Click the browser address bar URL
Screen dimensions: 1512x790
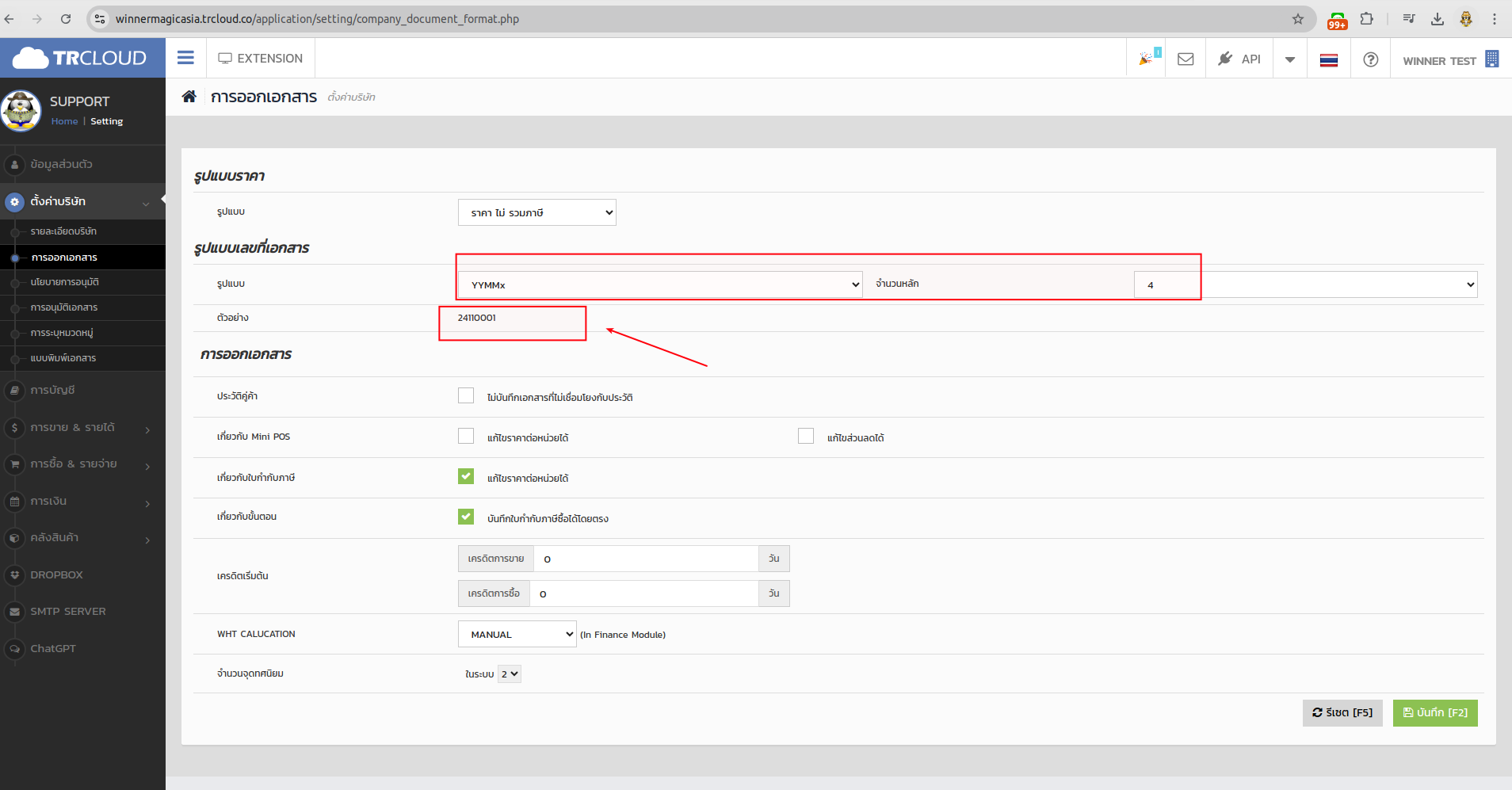(x=317, y=19)
